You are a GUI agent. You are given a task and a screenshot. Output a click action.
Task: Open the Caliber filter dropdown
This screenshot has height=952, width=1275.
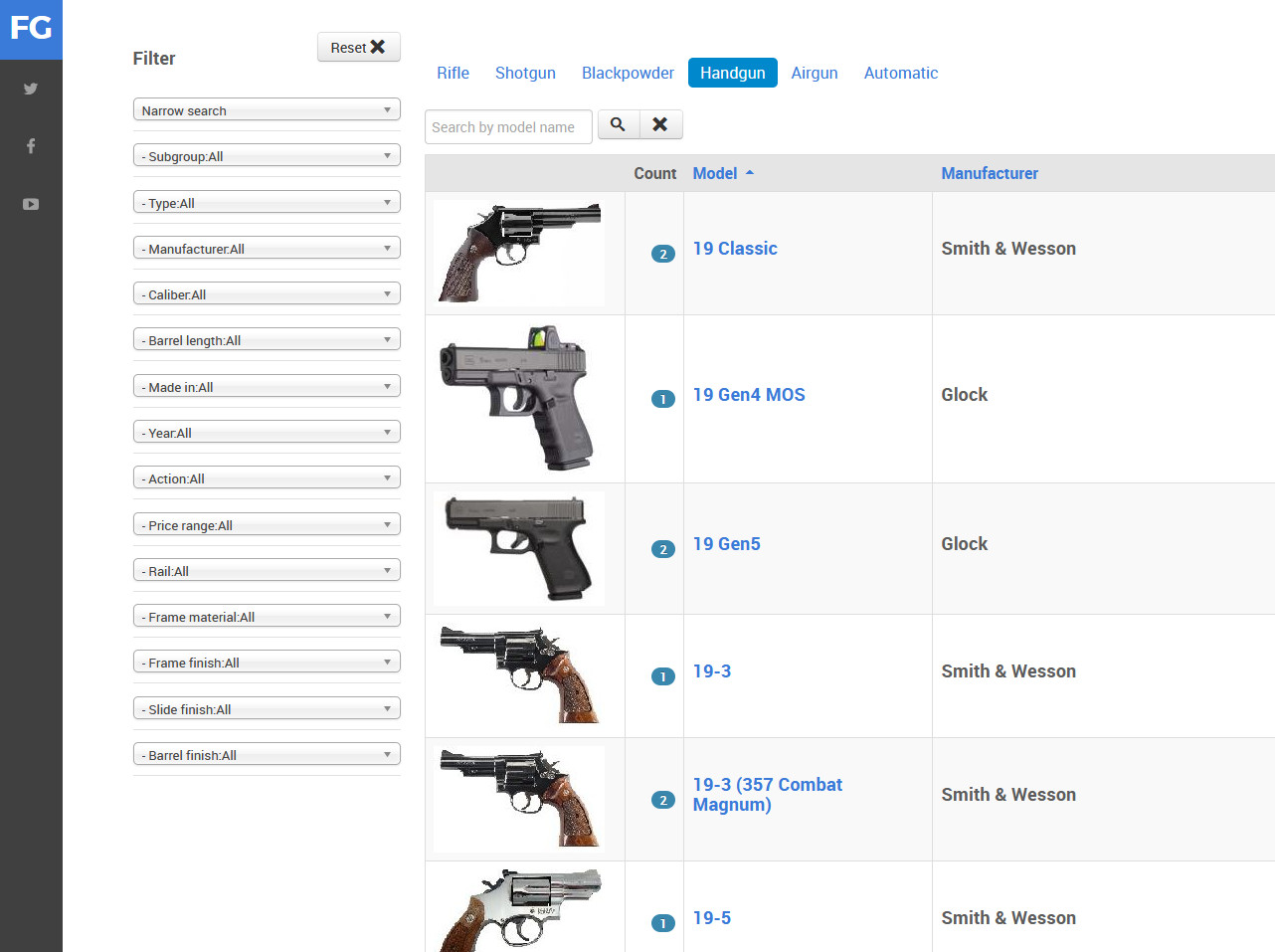pos(267,293)
